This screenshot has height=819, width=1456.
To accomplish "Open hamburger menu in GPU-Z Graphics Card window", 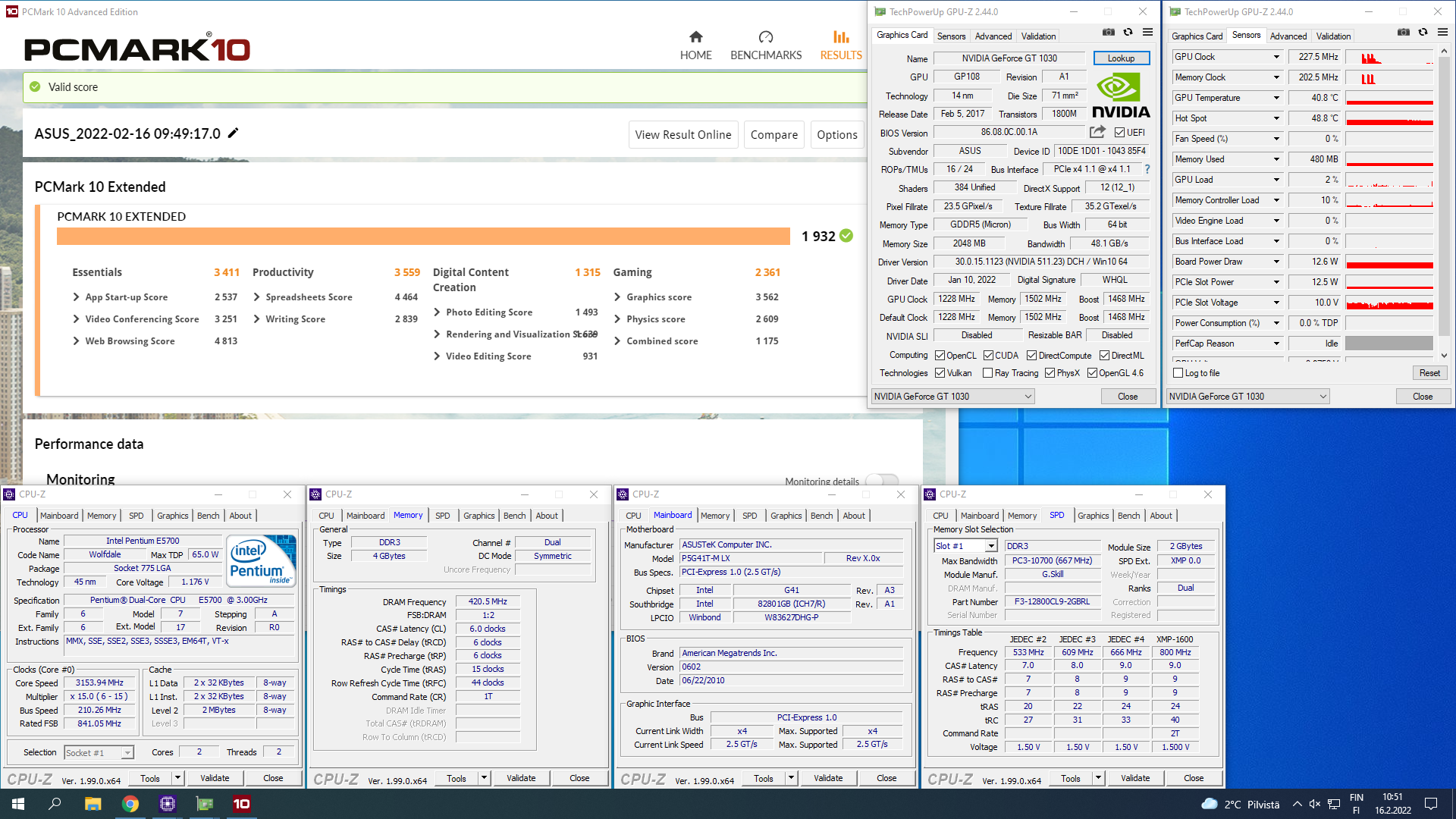I will pyautogui.click(x=1148, y=32).
